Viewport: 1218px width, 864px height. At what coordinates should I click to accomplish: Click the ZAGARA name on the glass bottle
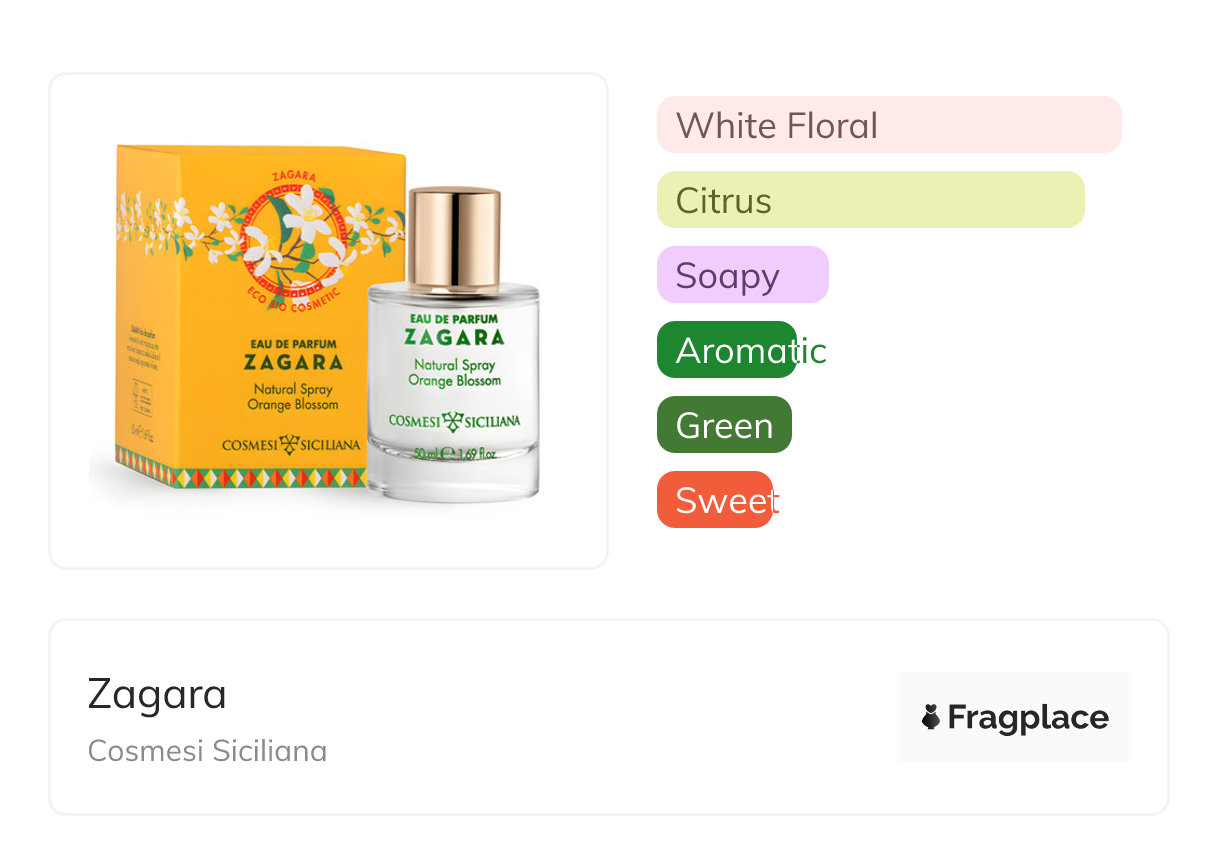[454, 337]
